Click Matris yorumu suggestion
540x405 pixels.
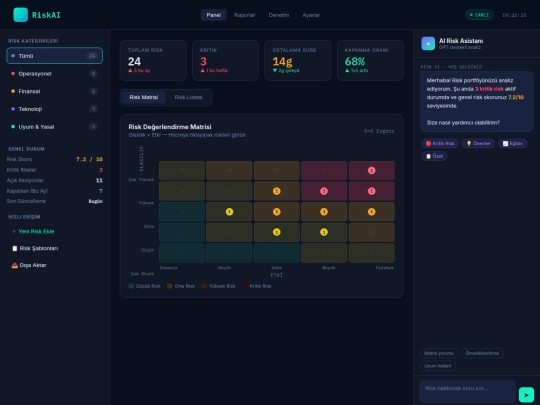439,353
